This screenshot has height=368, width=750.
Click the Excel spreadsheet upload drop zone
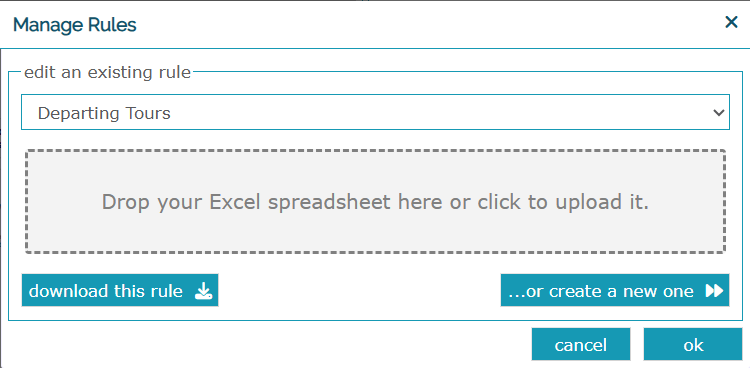(375, 201)
